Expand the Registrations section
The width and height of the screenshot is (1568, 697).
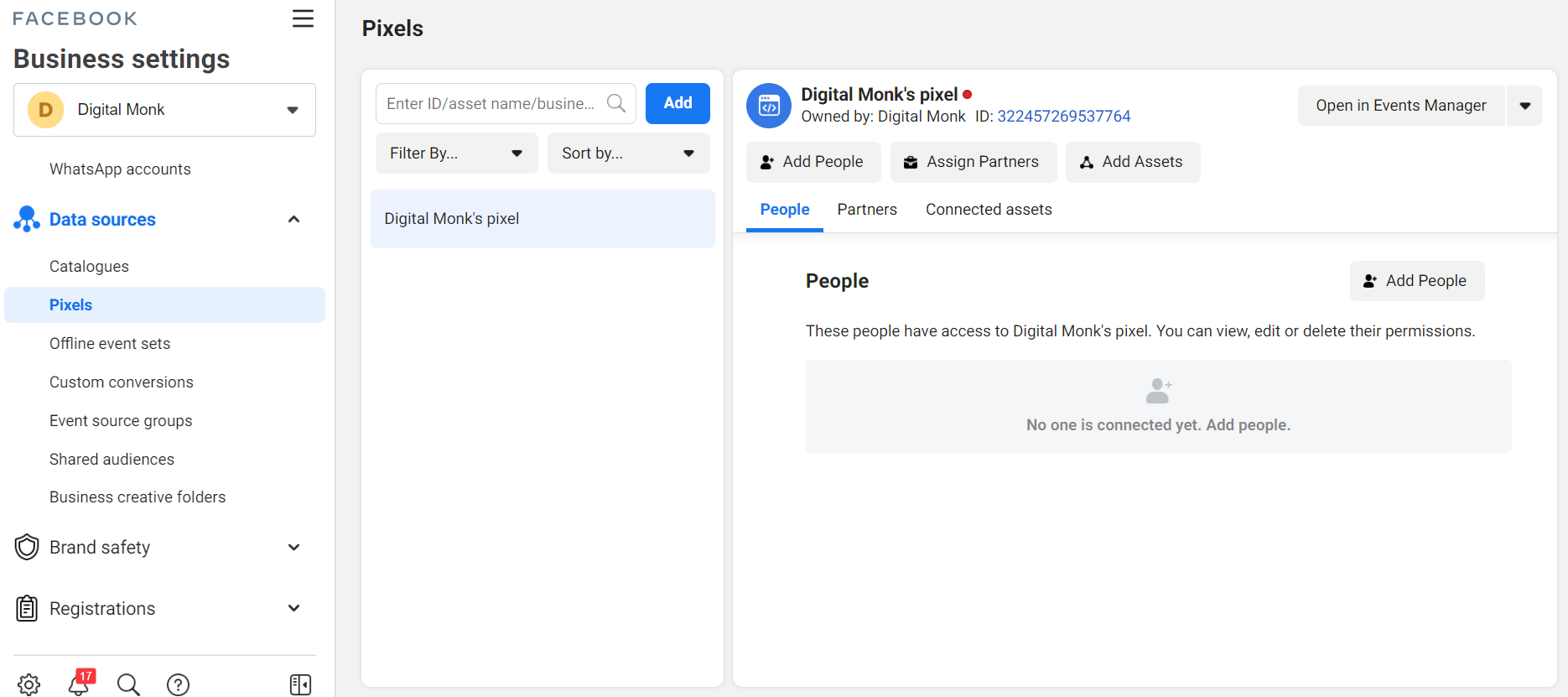(293, 608)
